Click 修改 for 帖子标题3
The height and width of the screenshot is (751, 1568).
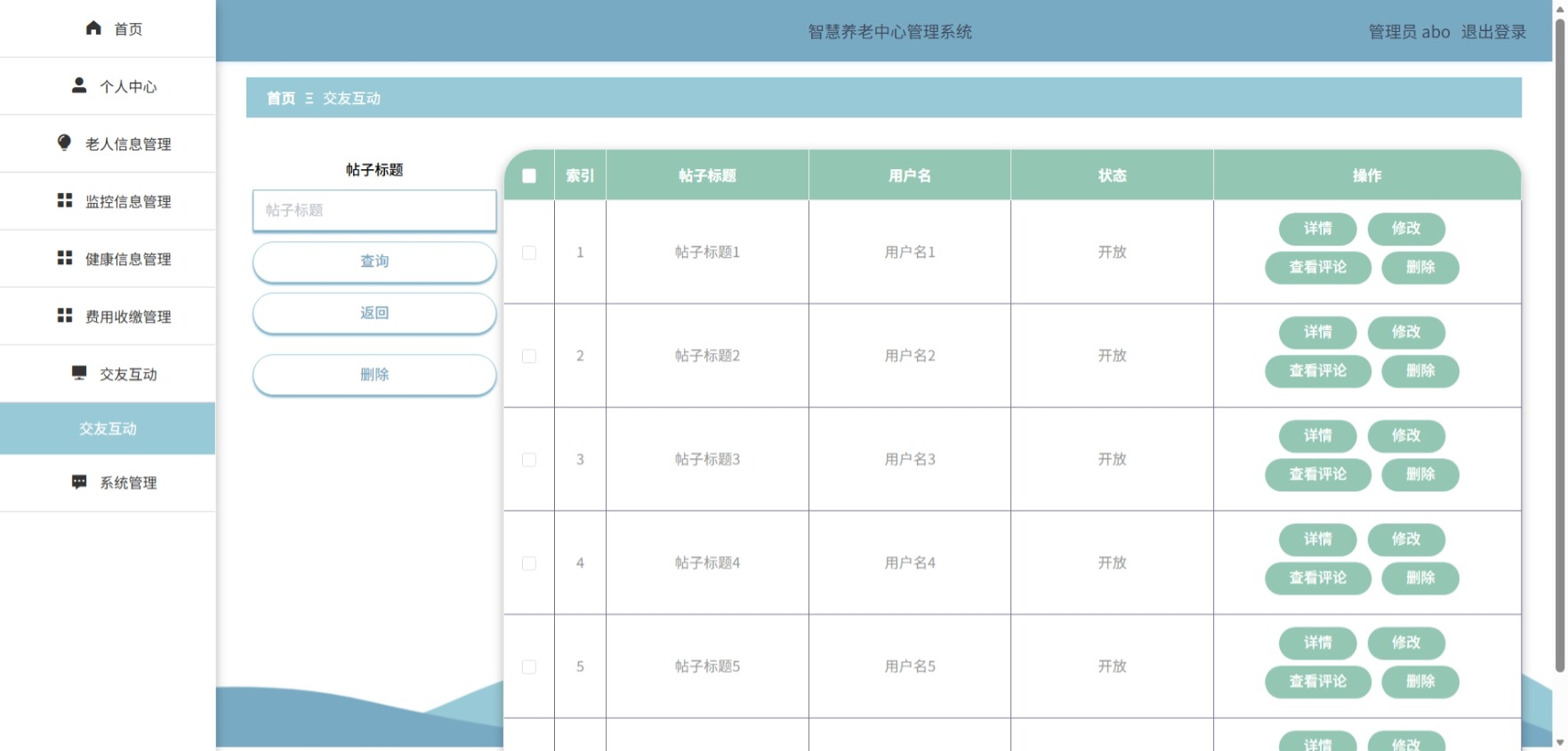tap(1406, 435)
